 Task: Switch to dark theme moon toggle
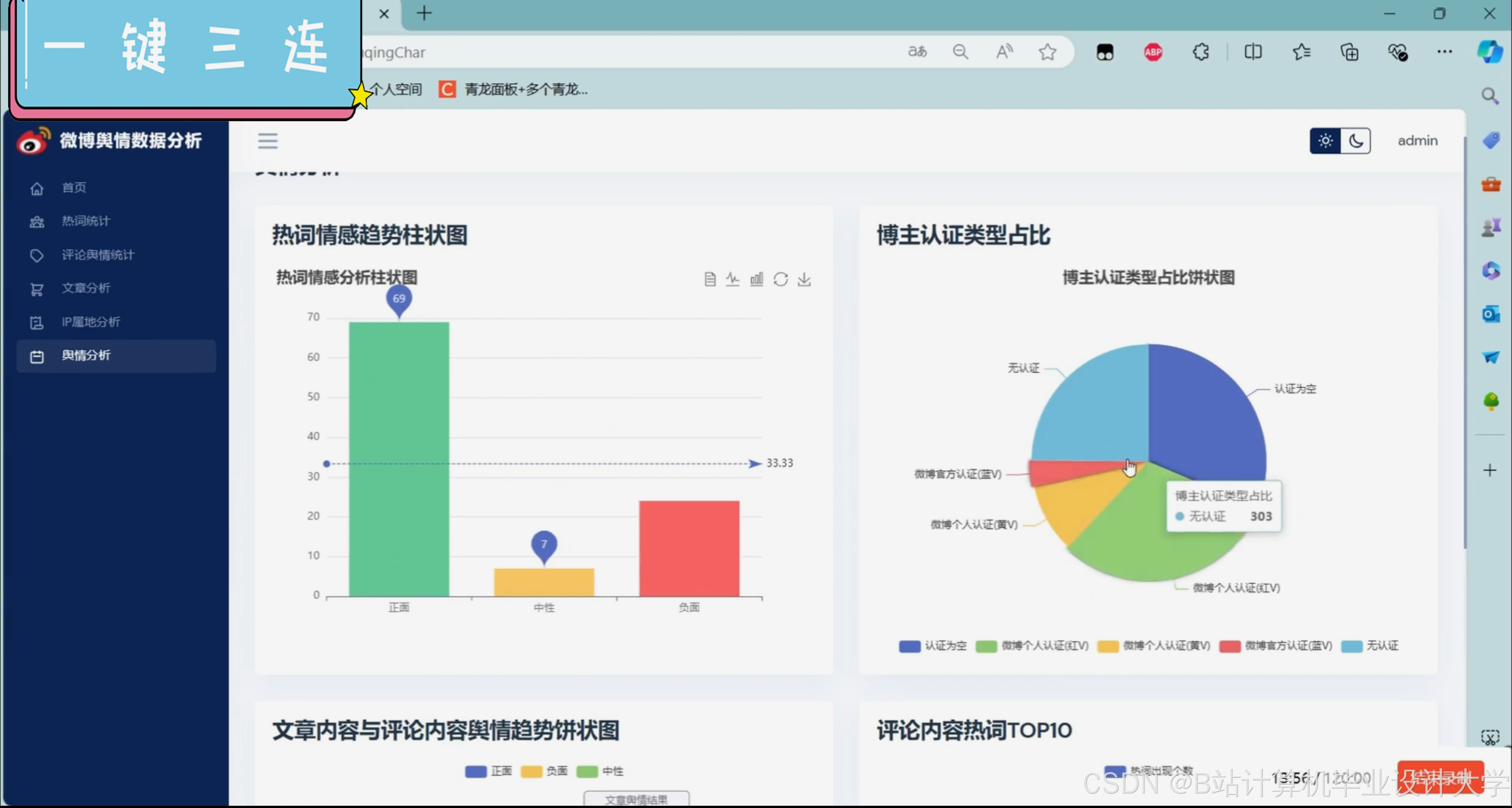click(x=1356, y=141)
